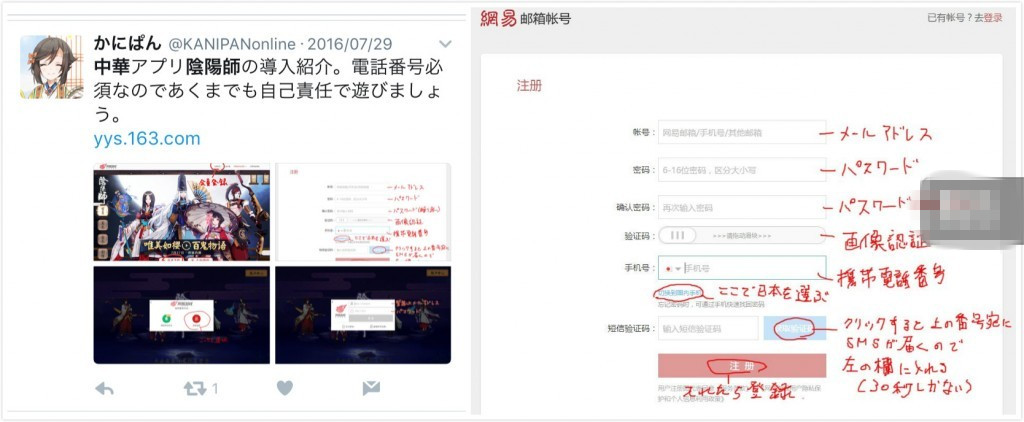Click the 短信验证码 SMS code input field
Image resolution: width=1024 pixels, height=422 pixels.
(708, 329)
